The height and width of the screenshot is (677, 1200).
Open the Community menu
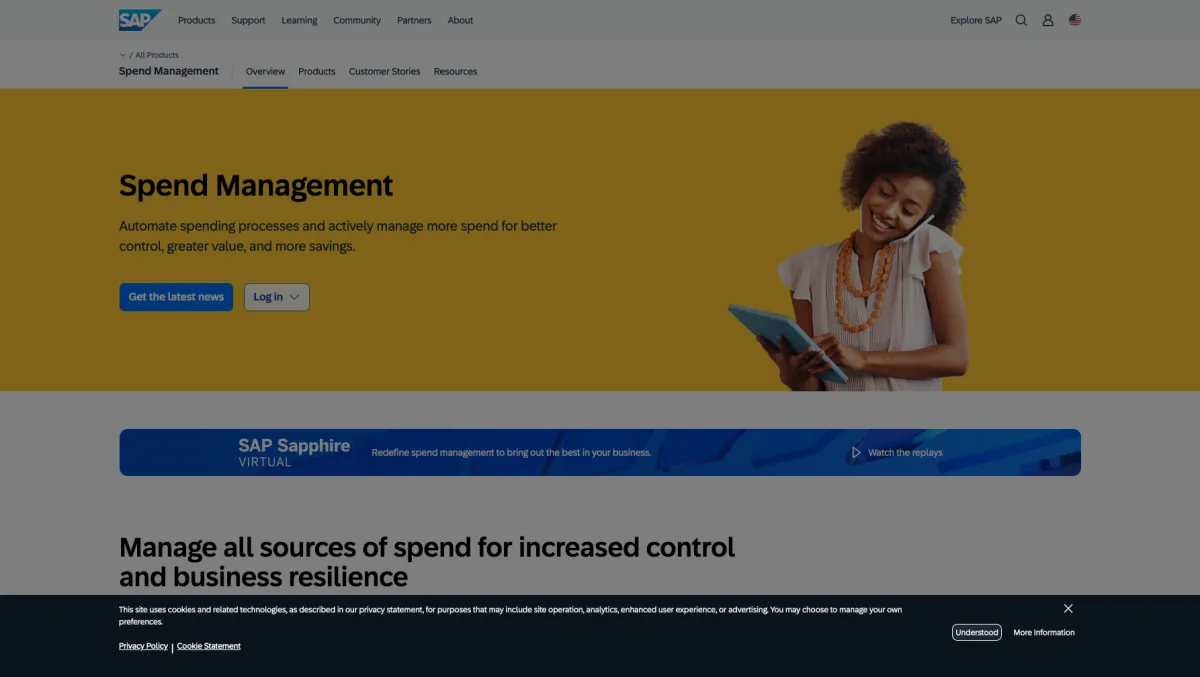[357, 20]
